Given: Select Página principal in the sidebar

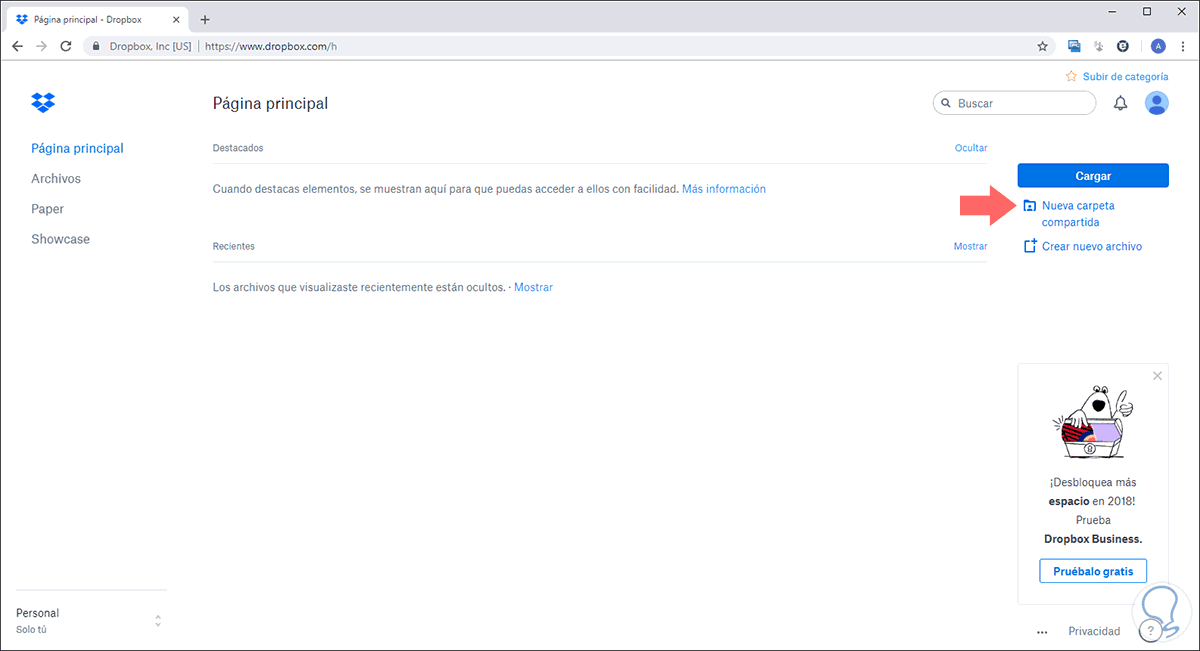Looking at the screenshot, I should click(x=77, y=148).
